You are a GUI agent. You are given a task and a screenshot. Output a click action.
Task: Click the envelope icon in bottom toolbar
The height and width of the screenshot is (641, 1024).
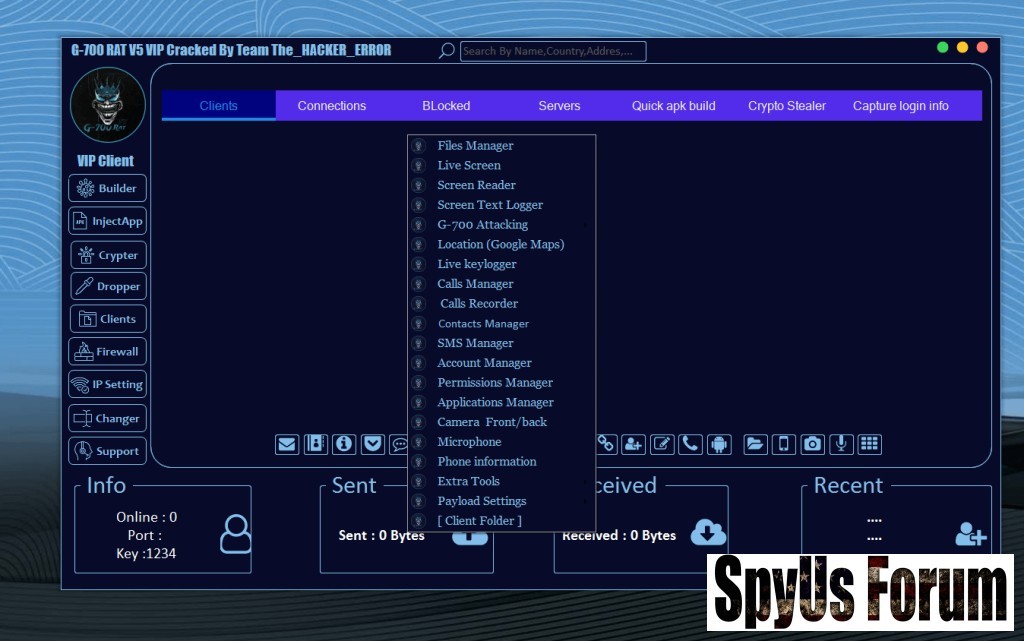pos(287,444)
